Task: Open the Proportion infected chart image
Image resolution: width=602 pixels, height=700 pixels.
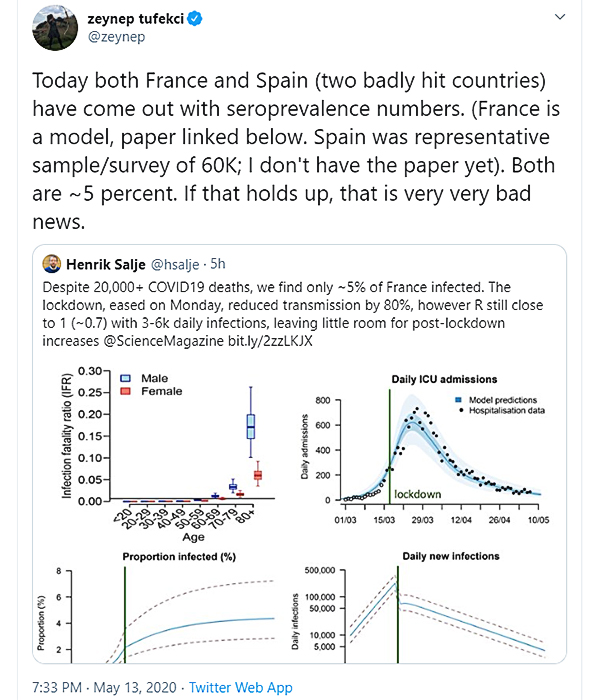Action: 156,606
